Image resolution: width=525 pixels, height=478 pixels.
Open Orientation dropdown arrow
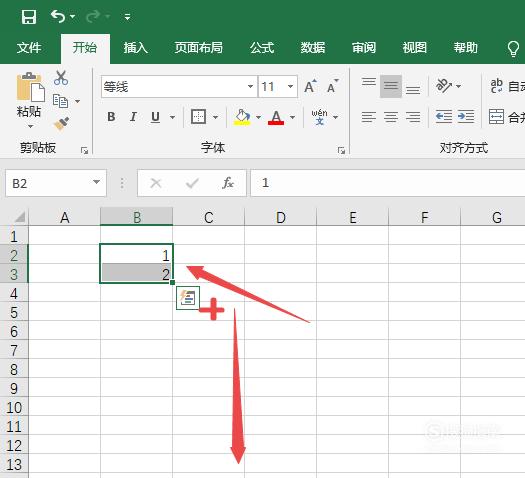coord(459,86)
